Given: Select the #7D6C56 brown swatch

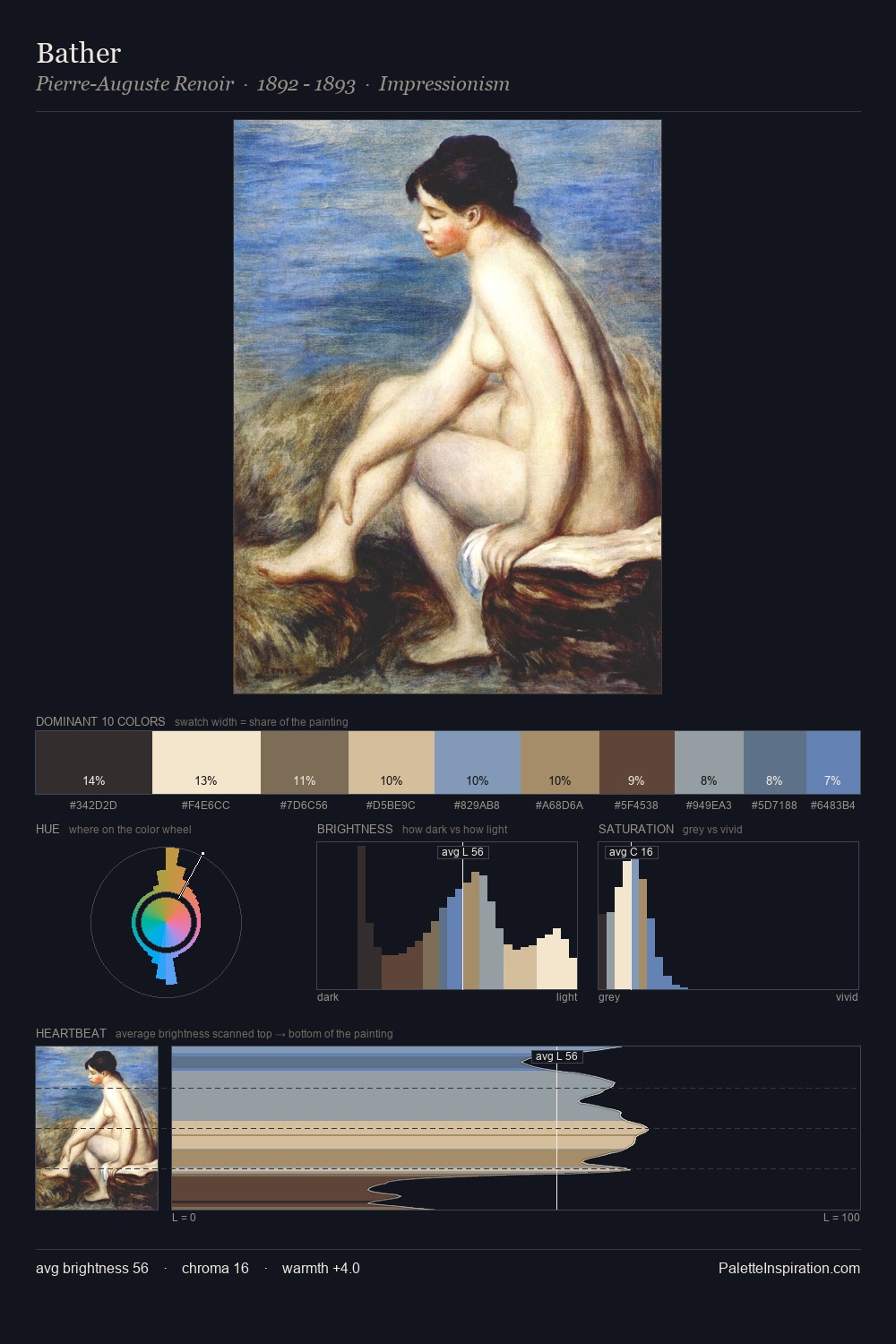Looking at the screenshot, I should coord(305,762).
